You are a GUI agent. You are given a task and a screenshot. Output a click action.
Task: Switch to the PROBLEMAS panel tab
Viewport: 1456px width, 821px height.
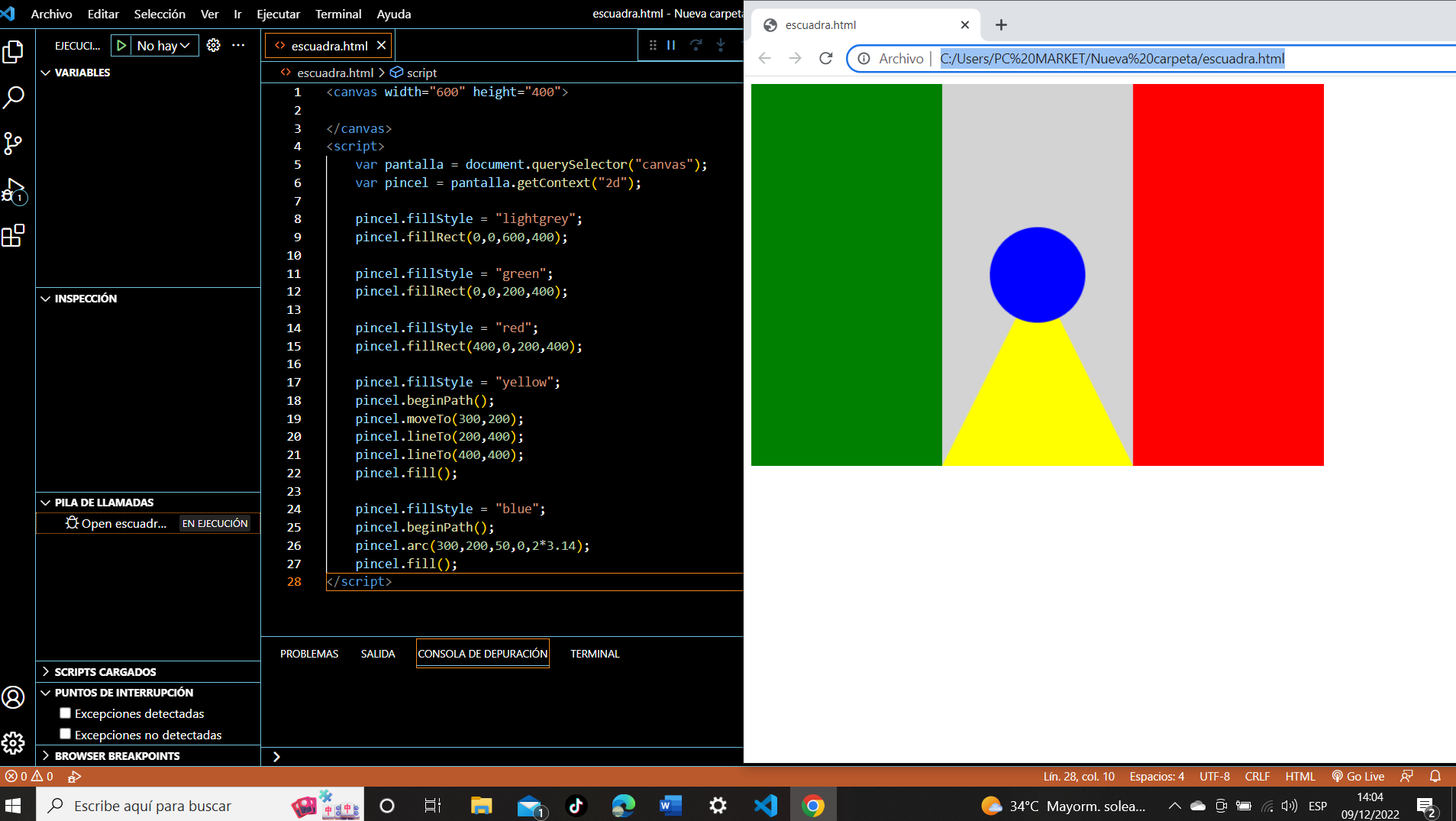(x=309, y=654)
